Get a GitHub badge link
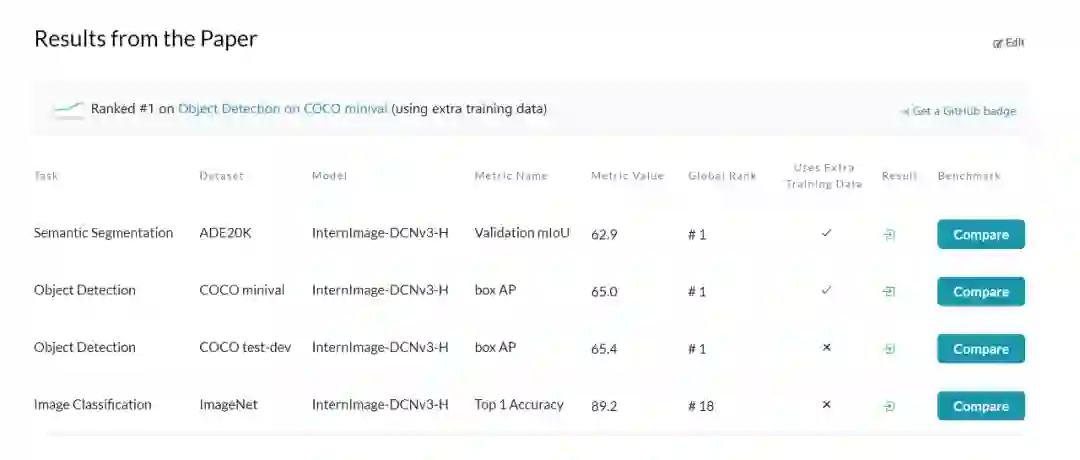The height and width of the screenshot is (460, 1080). [963, 111]
